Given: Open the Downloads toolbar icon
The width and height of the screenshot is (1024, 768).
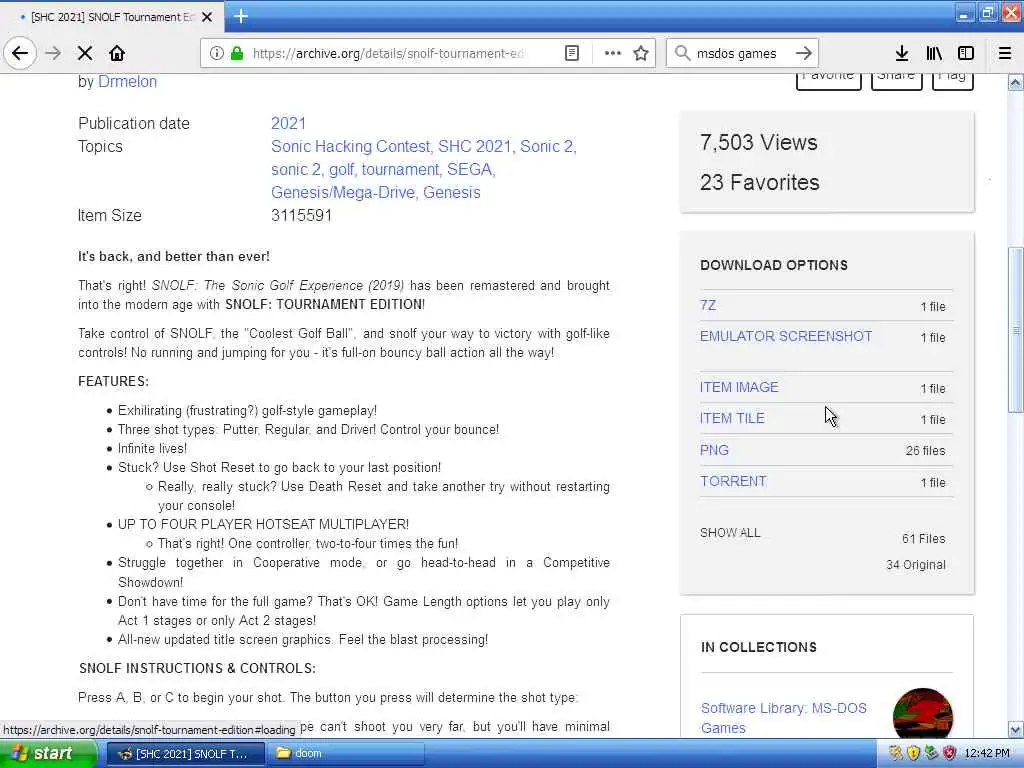Looking at the screenshot, I should tap(902, 53).
